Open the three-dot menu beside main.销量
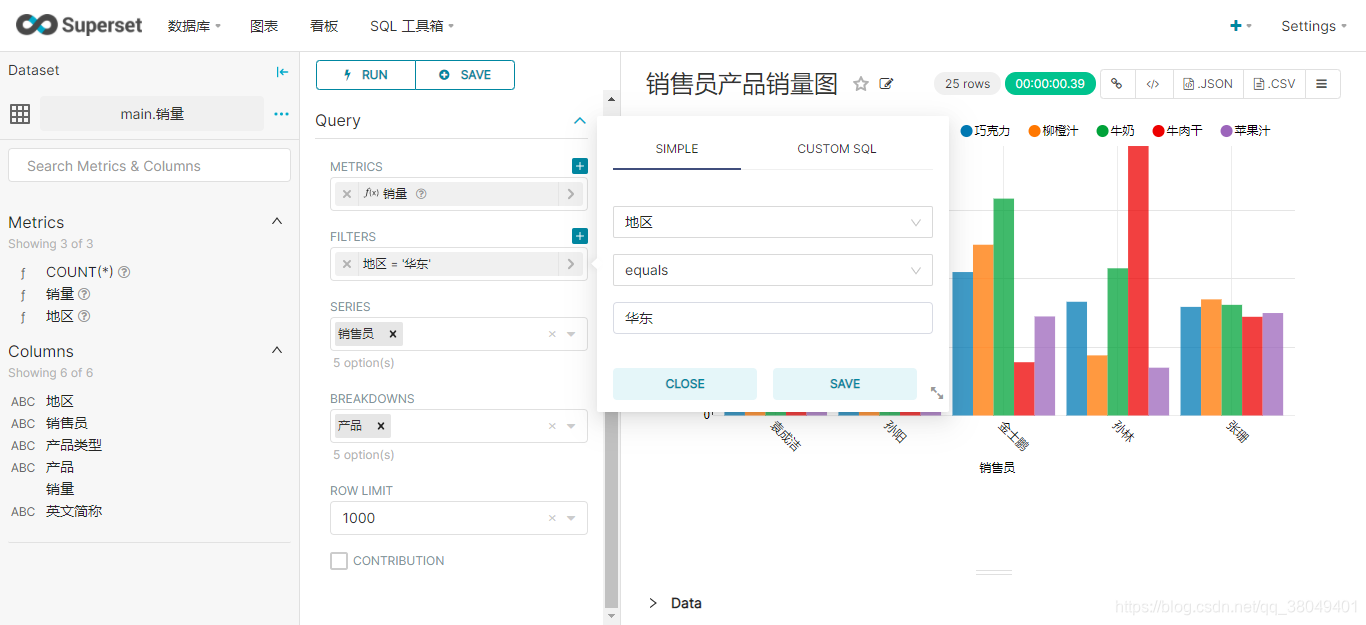Screen dimensions: 1366x625 [x=281, y=114]
